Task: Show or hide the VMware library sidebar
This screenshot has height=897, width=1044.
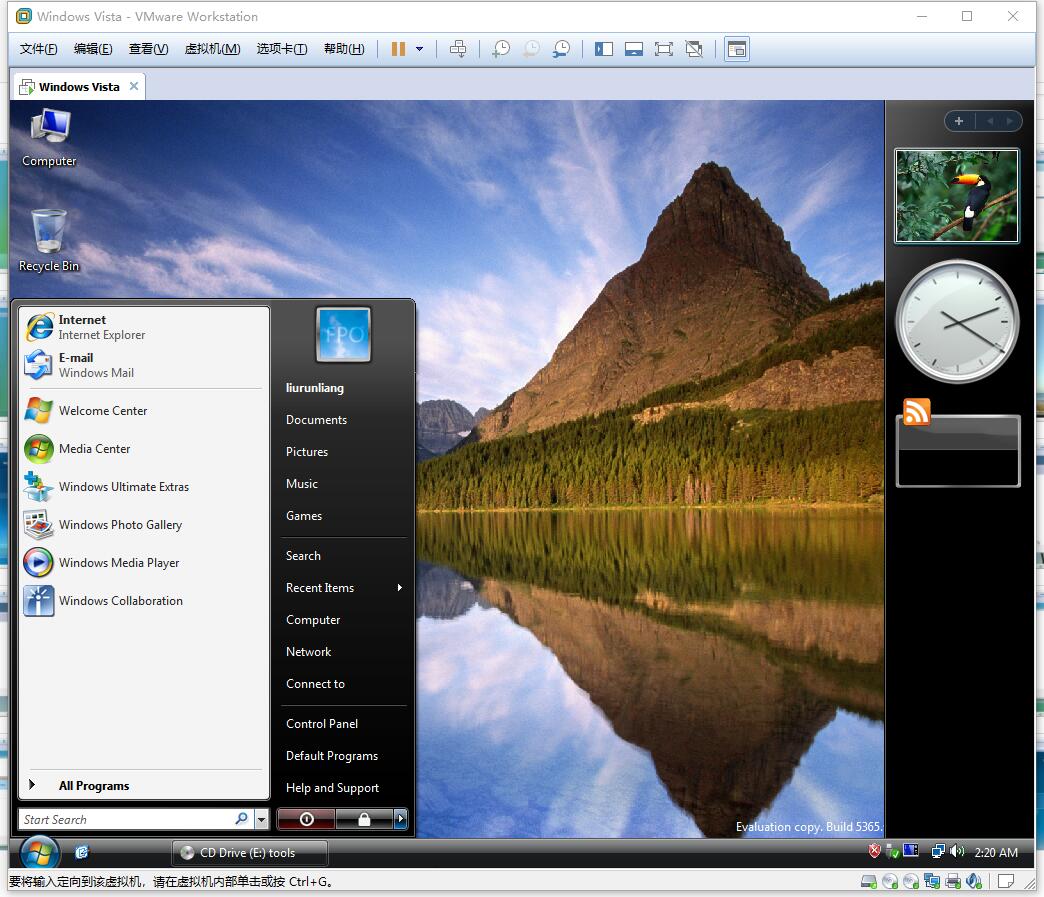Action: coord(604,49)
